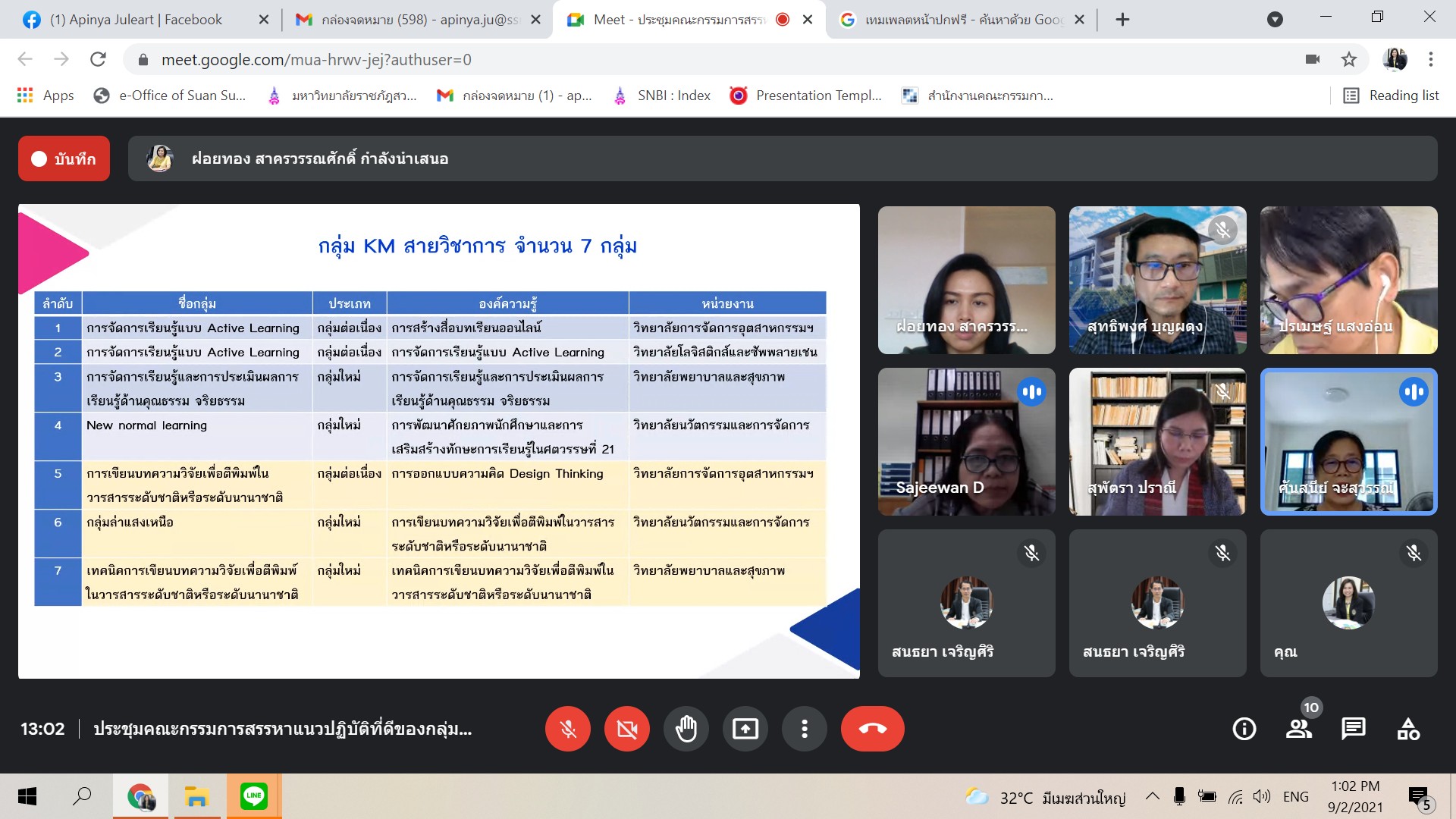Viewport: 1456px width, 819px height.
Task: Click the presentation slide thumbnail
Action: tap(438, 441)
